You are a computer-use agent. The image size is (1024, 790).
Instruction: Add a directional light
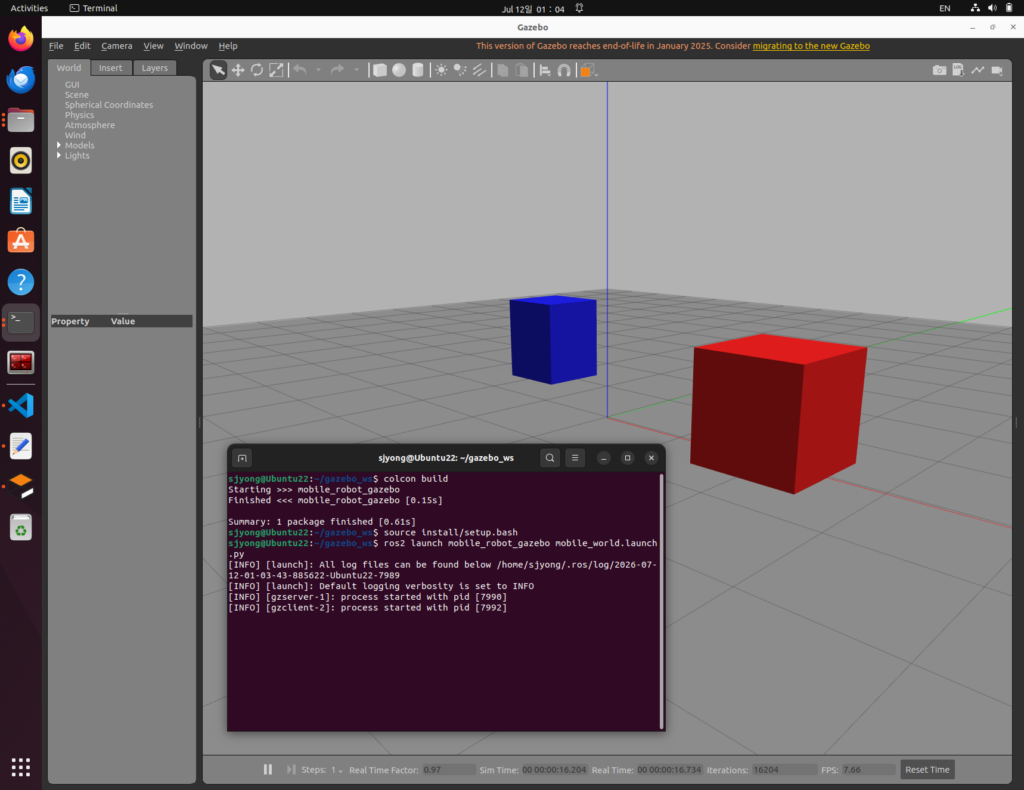(x=479, y=70)
